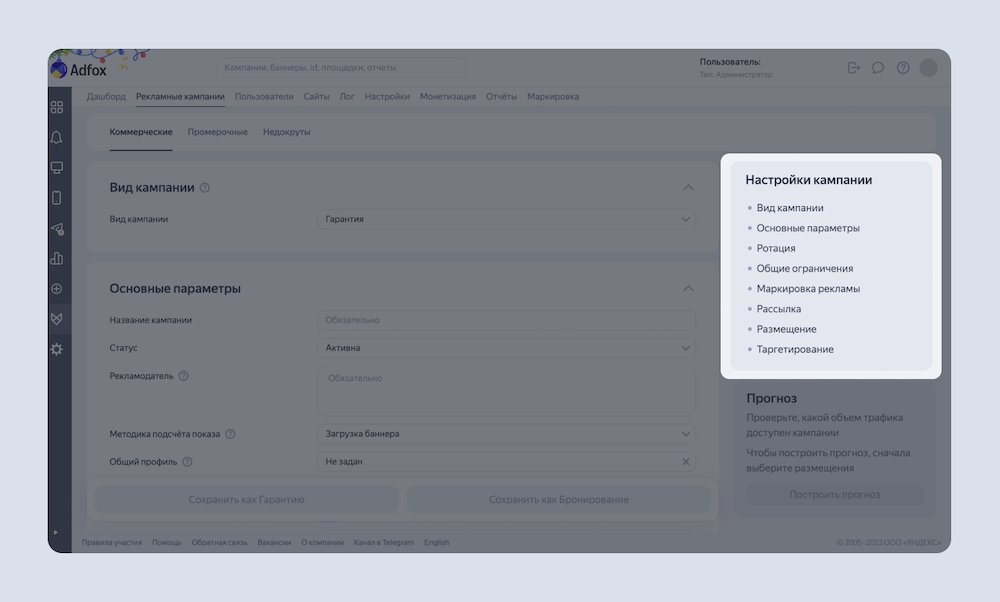This screenshot has height=602, width=1000.
Task: Jump to Таргетирование in campaign settings list
Action: point(795,349)
